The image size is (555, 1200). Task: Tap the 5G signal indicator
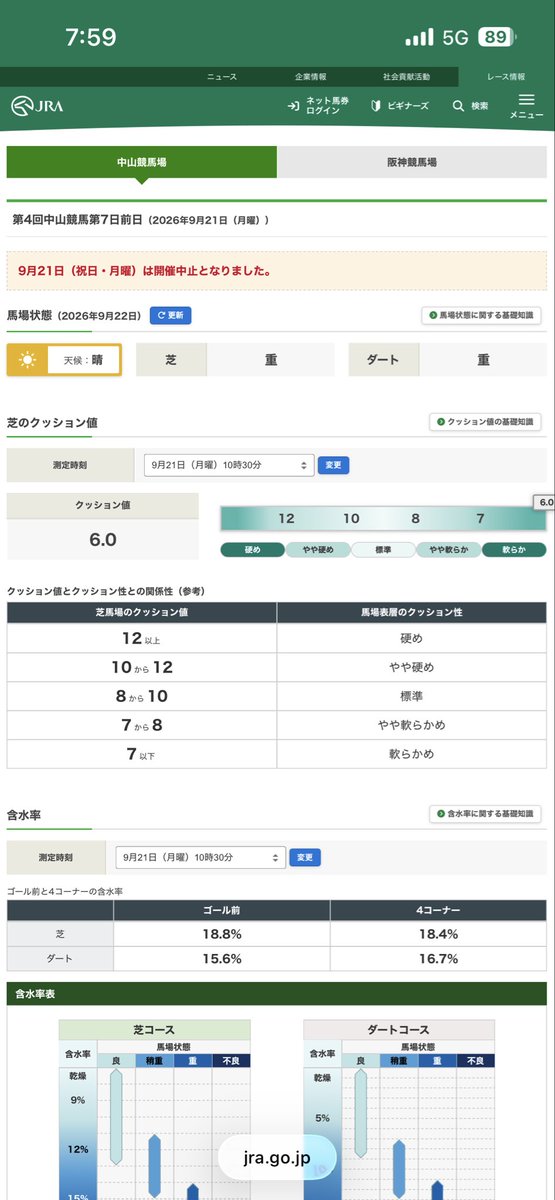point(455,37)
